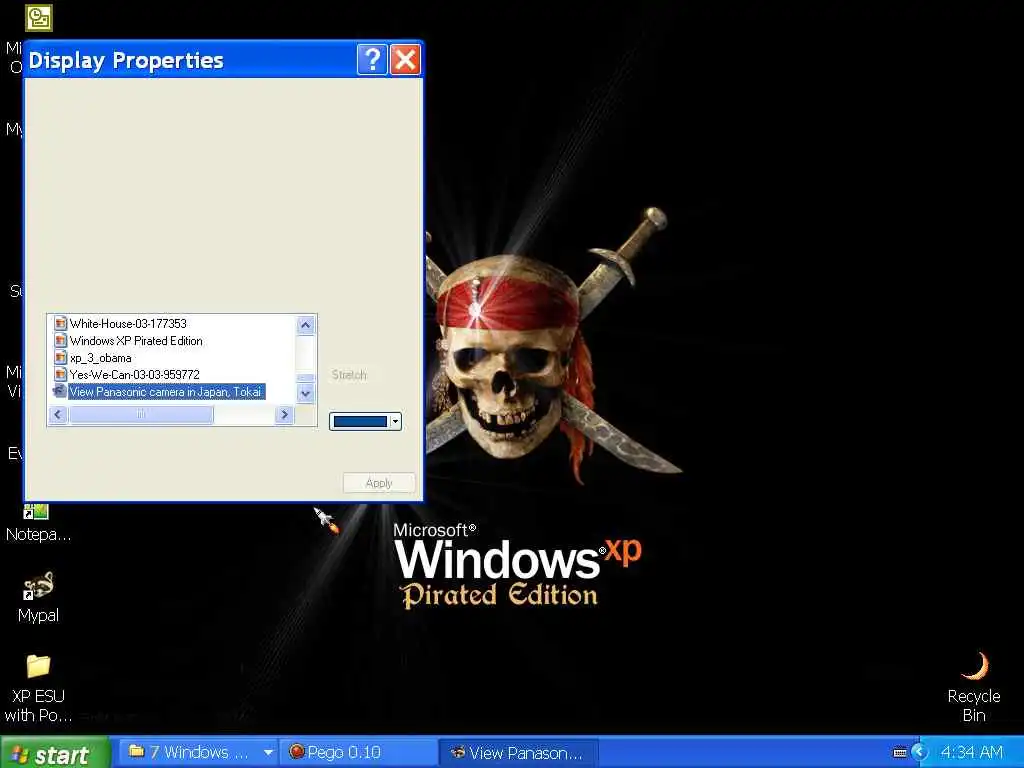This screenshot has height=768, width=1024.
Task: Select the desktop icon above Display Properties window
Action: (x=39, y=18)
